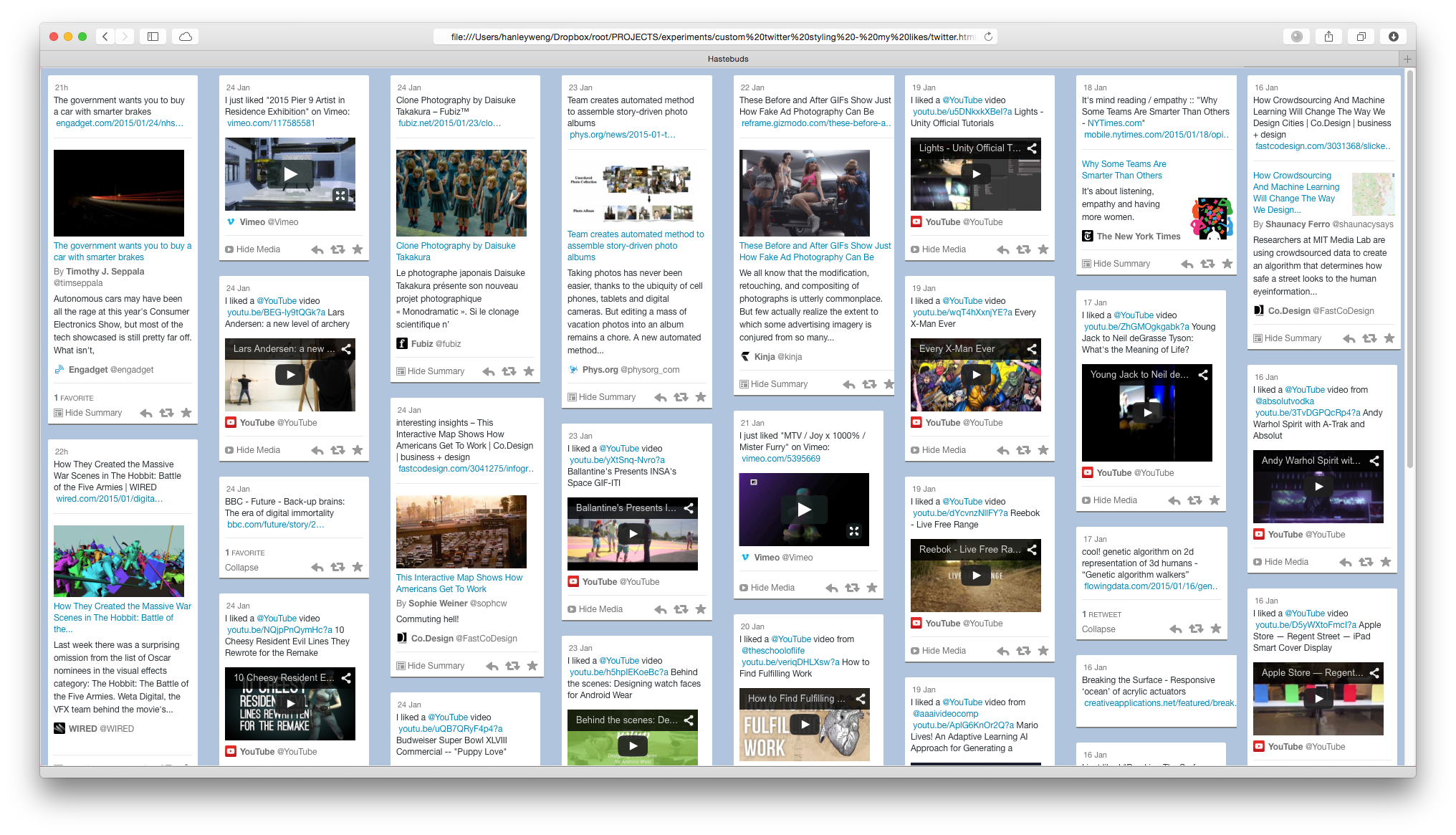
Task: Open a new tab with plus button
Action: pyautogui.click(x=1407, y=59)
